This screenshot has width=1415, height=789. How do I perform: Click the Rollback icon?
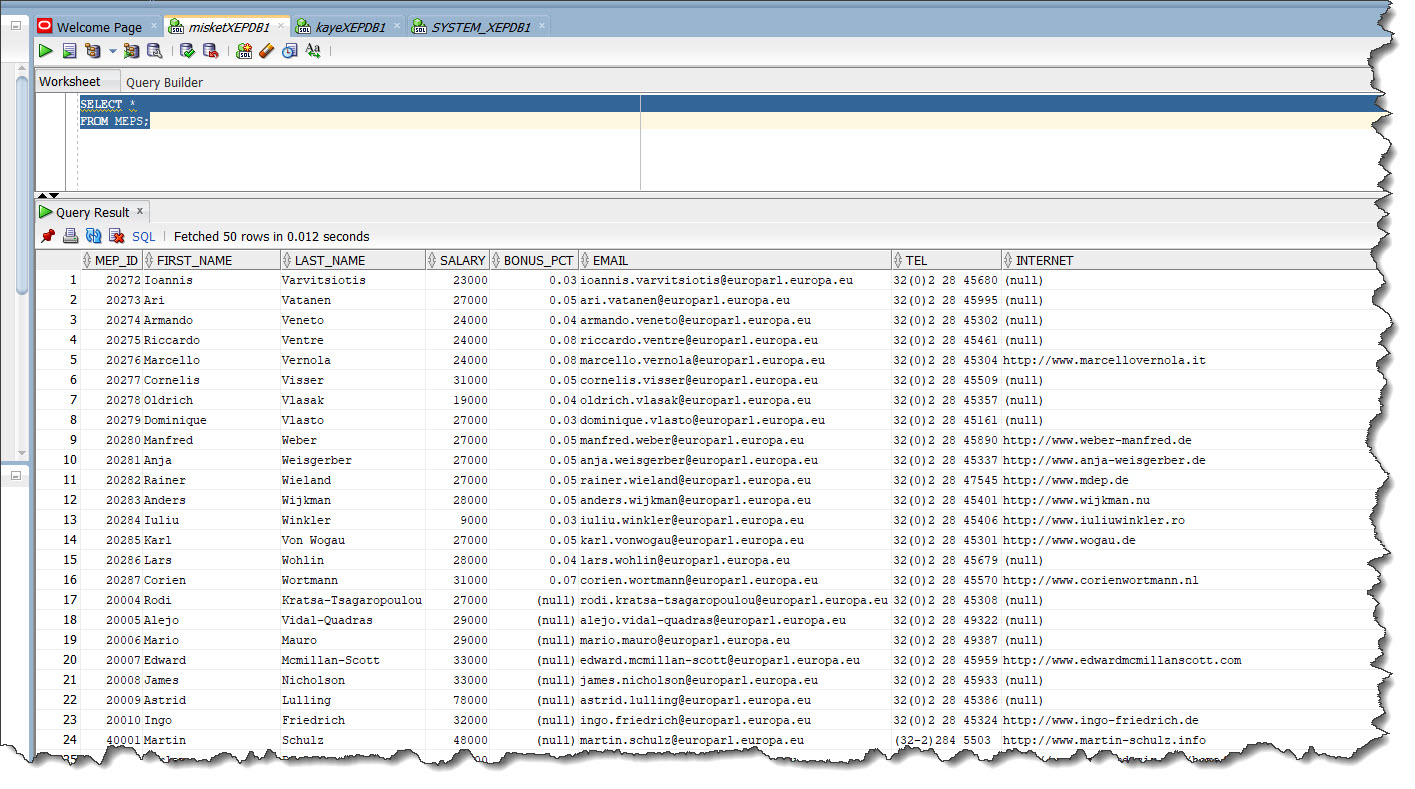(x=210, y=50)
